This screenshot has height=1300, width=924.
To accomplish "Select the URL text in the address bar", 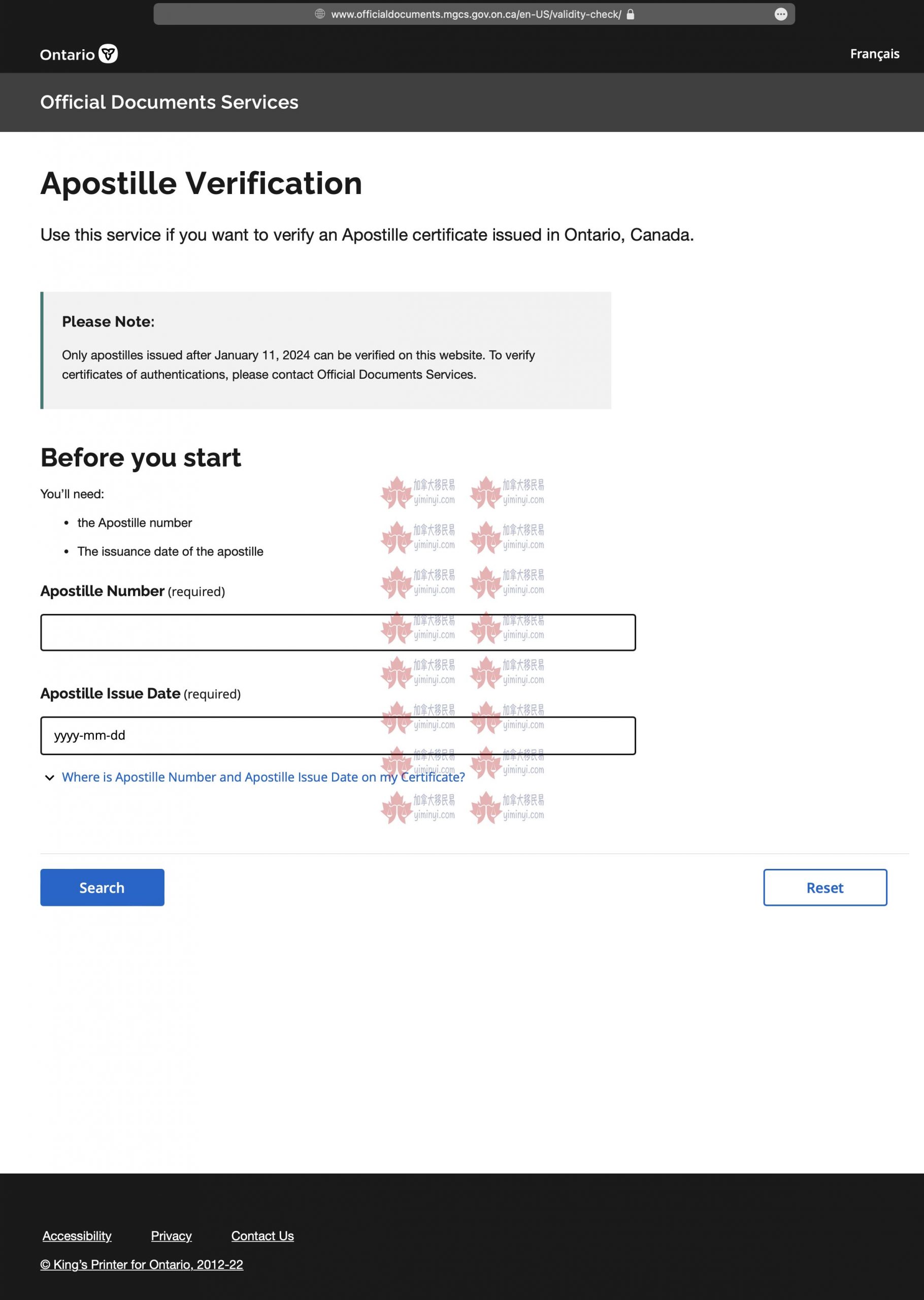I will point(476,14).
